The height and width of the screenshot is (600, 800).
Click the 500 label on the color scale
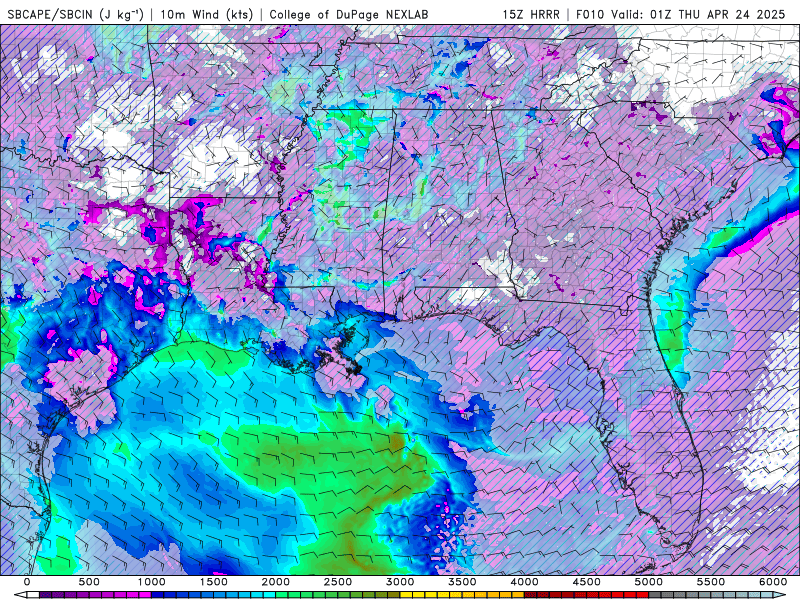[x=89, y=582]
